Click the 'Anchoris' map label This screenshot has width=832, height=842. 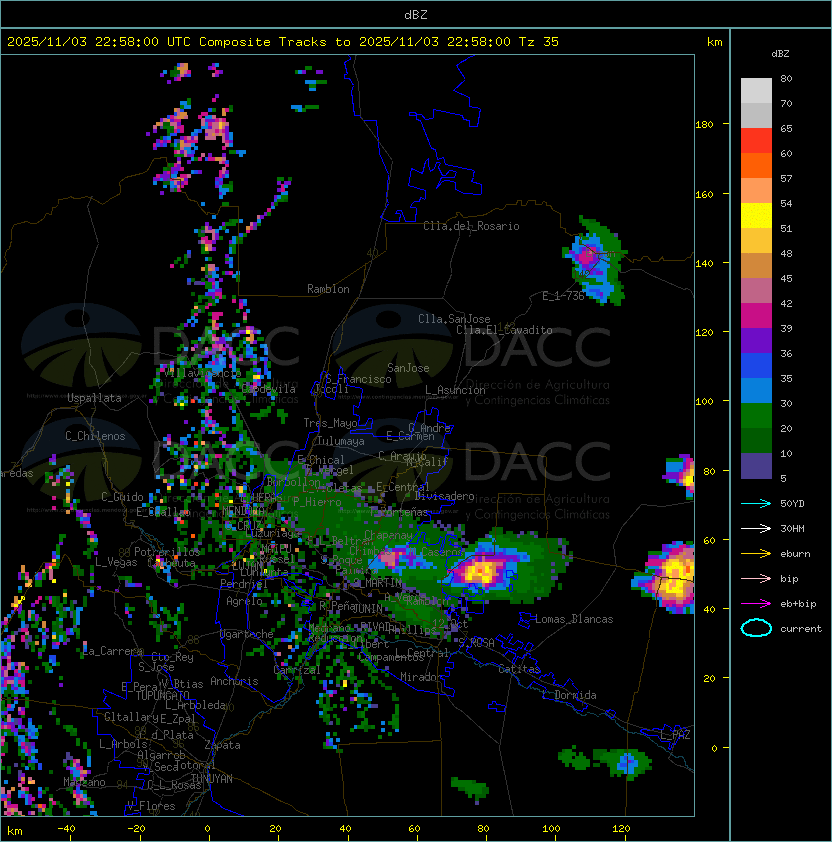pyautogui.click(x=234, y=681)
